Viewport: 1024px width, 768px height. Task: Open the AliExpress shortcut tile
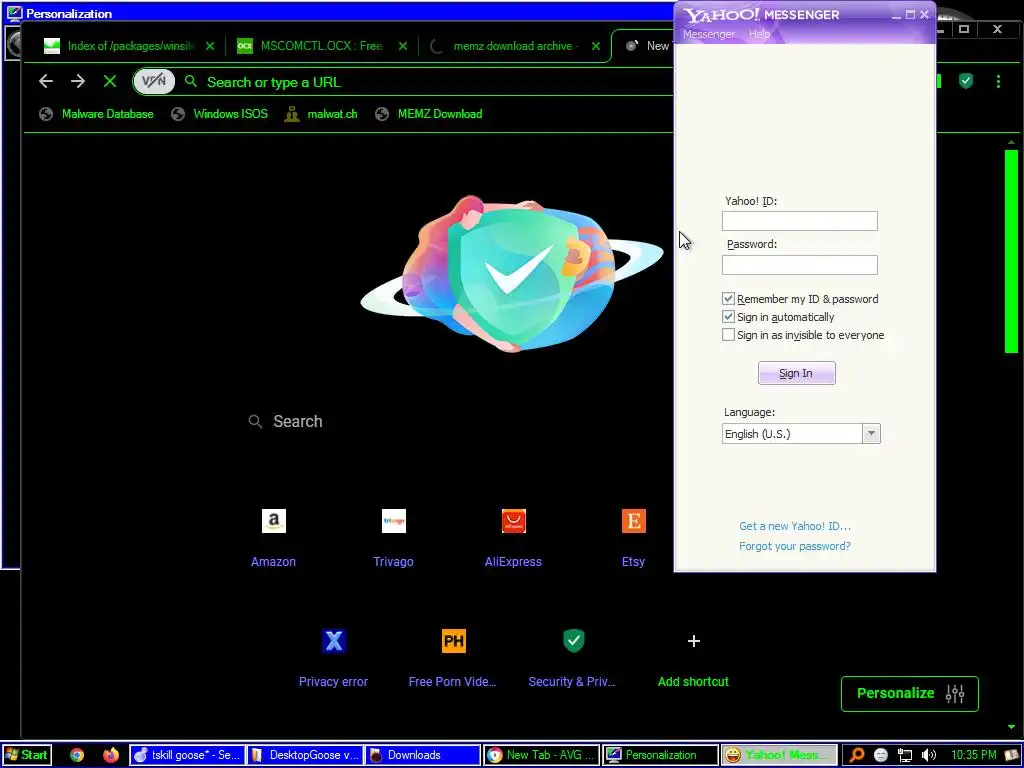coord(513,521)
